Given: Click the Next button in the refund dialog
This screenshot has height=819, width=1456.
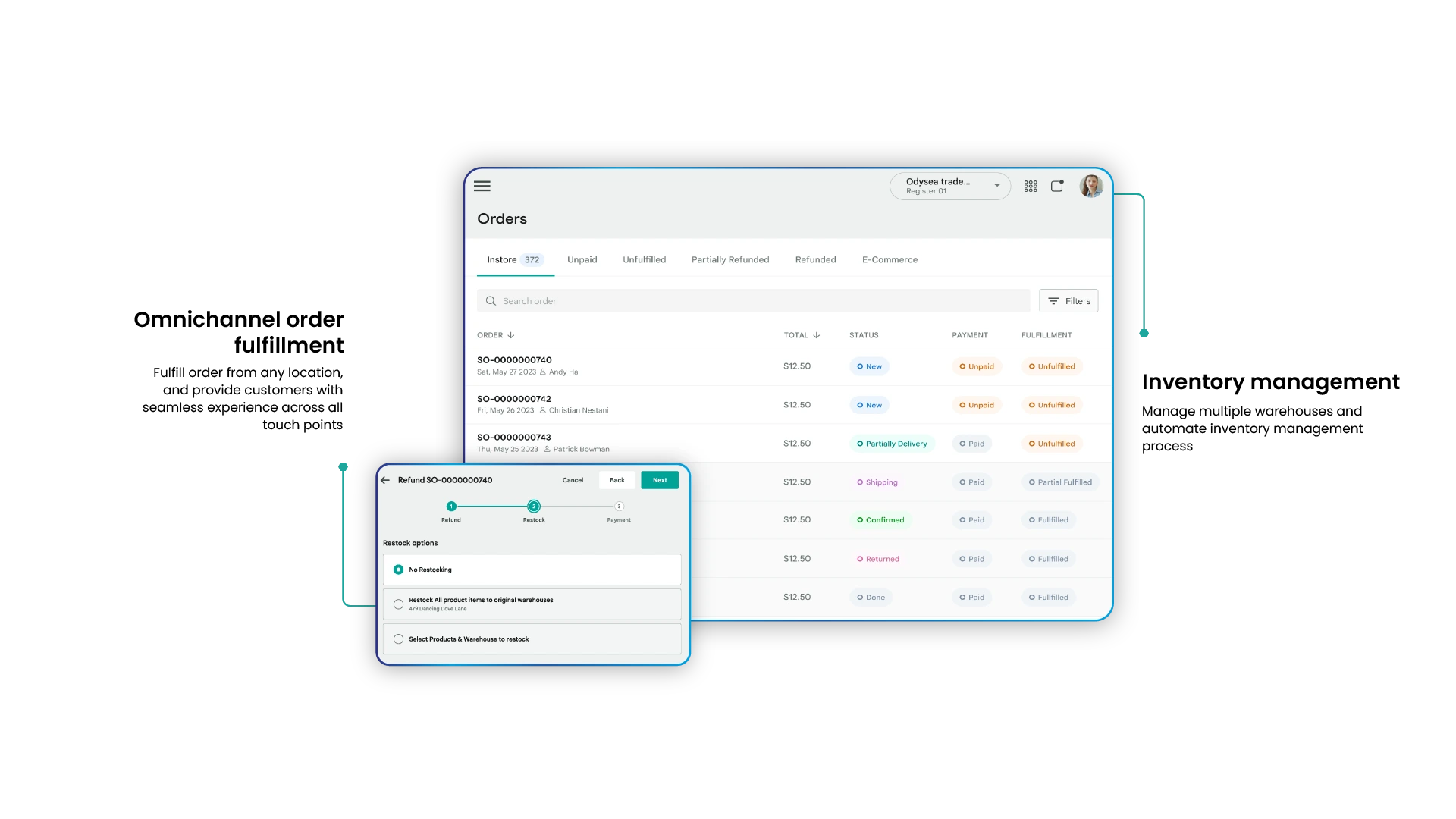Looking at the screenshot, I should coord(659,480).
